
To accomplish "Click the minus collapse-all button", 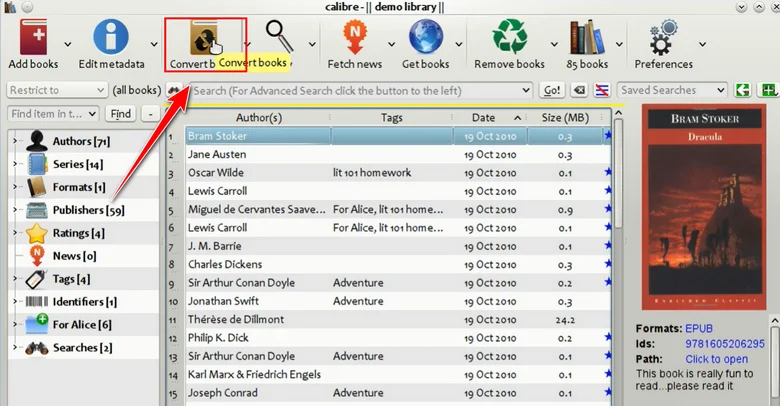I will click(150, 114).
